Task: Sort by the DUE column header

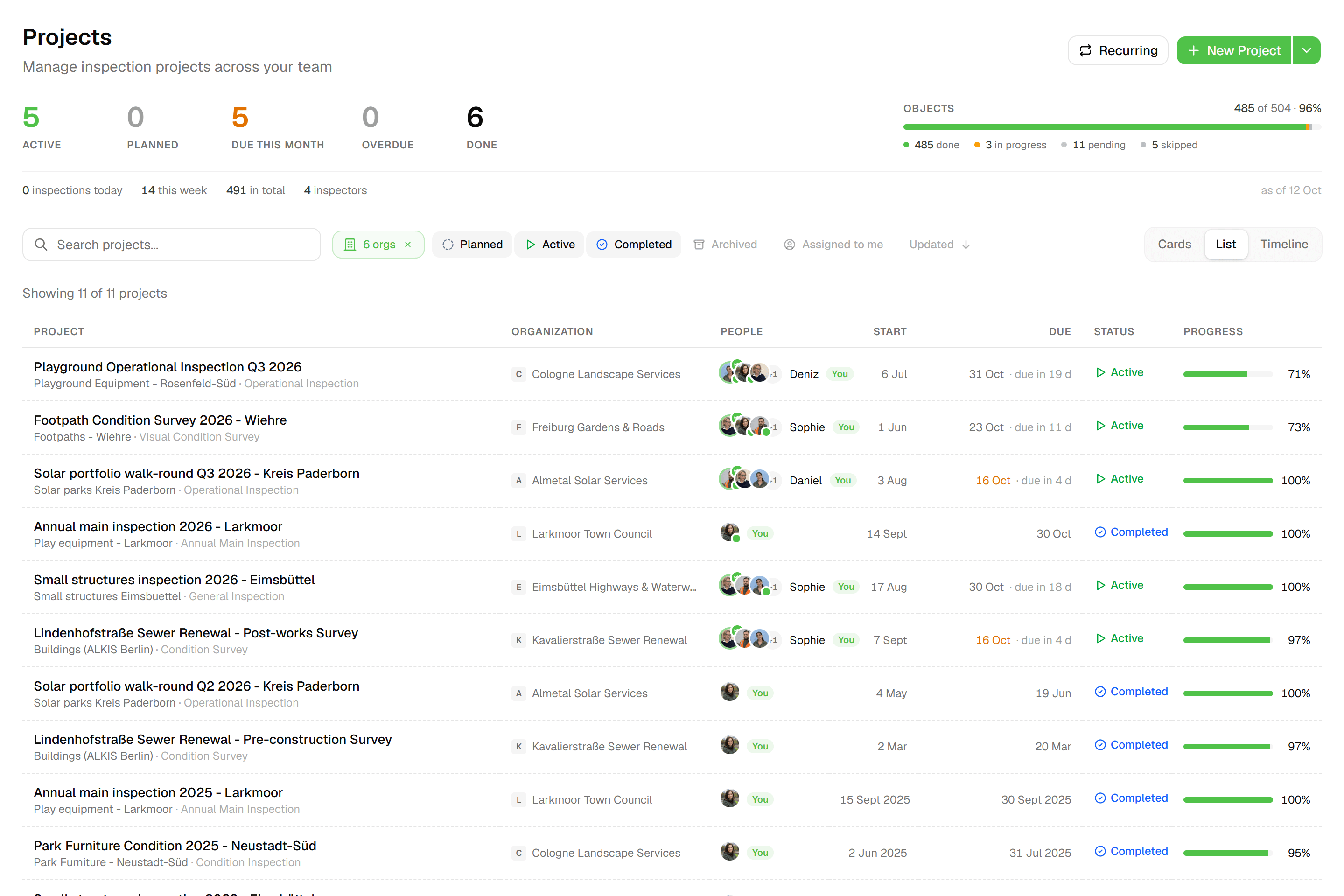Action: pyautogui.click(x=1059, y=331)
